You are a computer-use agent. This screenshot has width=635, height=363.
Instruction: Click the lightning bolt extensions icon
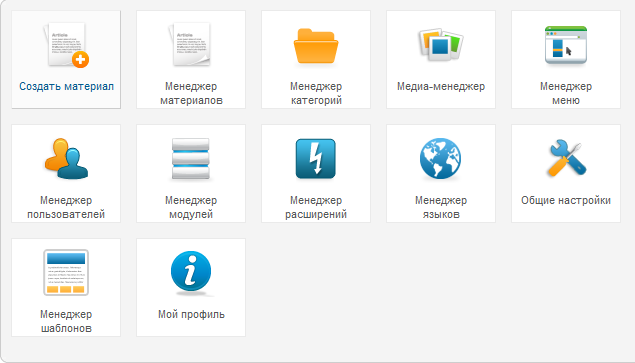pos(315,159)
